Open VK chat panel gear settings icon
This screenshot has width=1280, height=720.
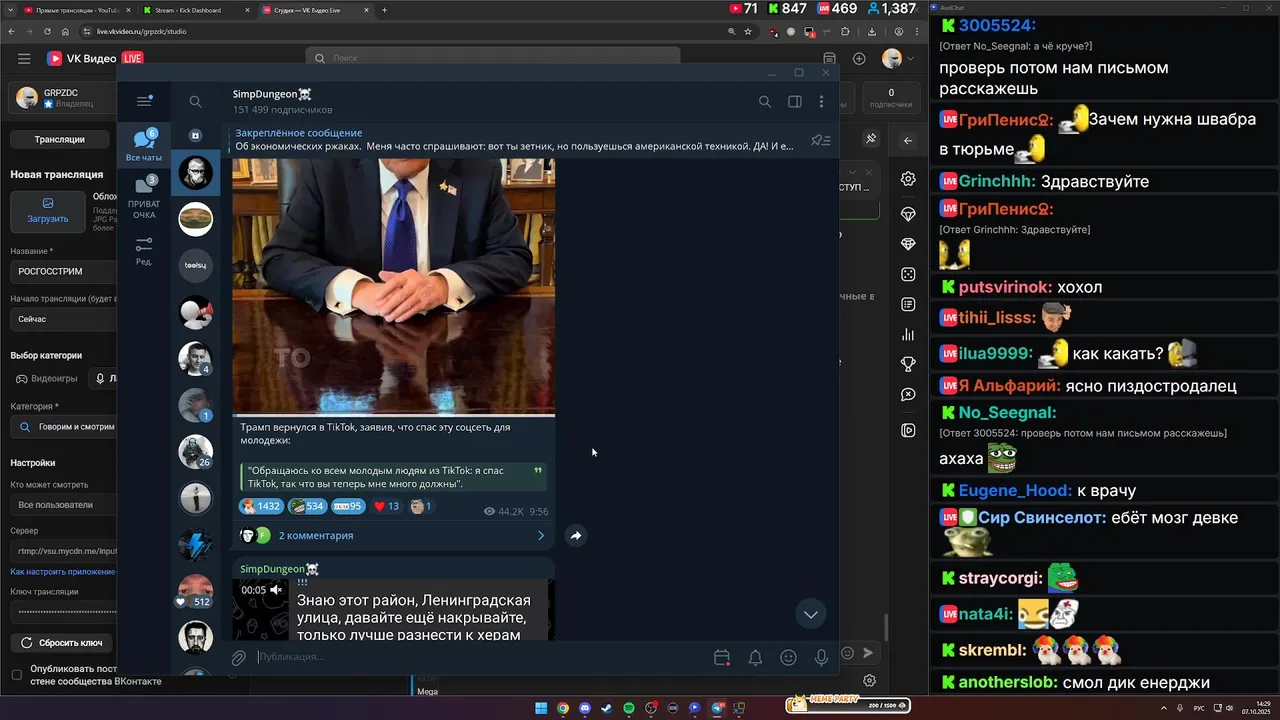(870, 680)
